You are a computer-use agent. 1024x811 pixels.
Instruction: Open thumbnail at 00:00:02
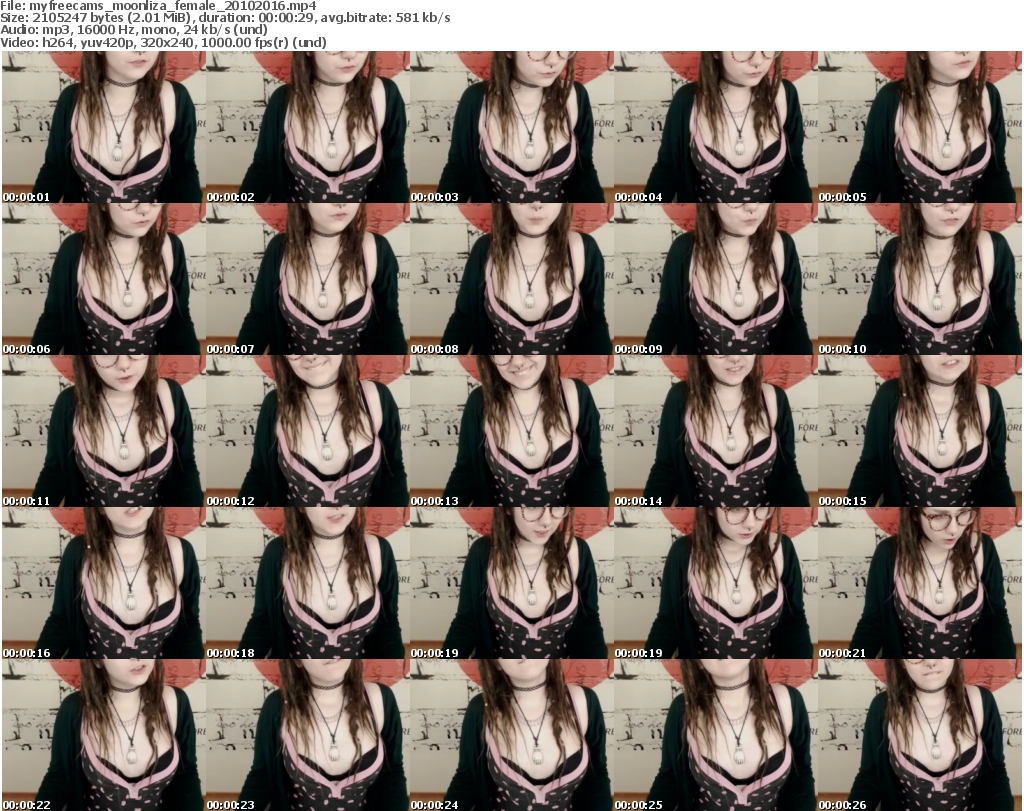click(x=308, y=127)
